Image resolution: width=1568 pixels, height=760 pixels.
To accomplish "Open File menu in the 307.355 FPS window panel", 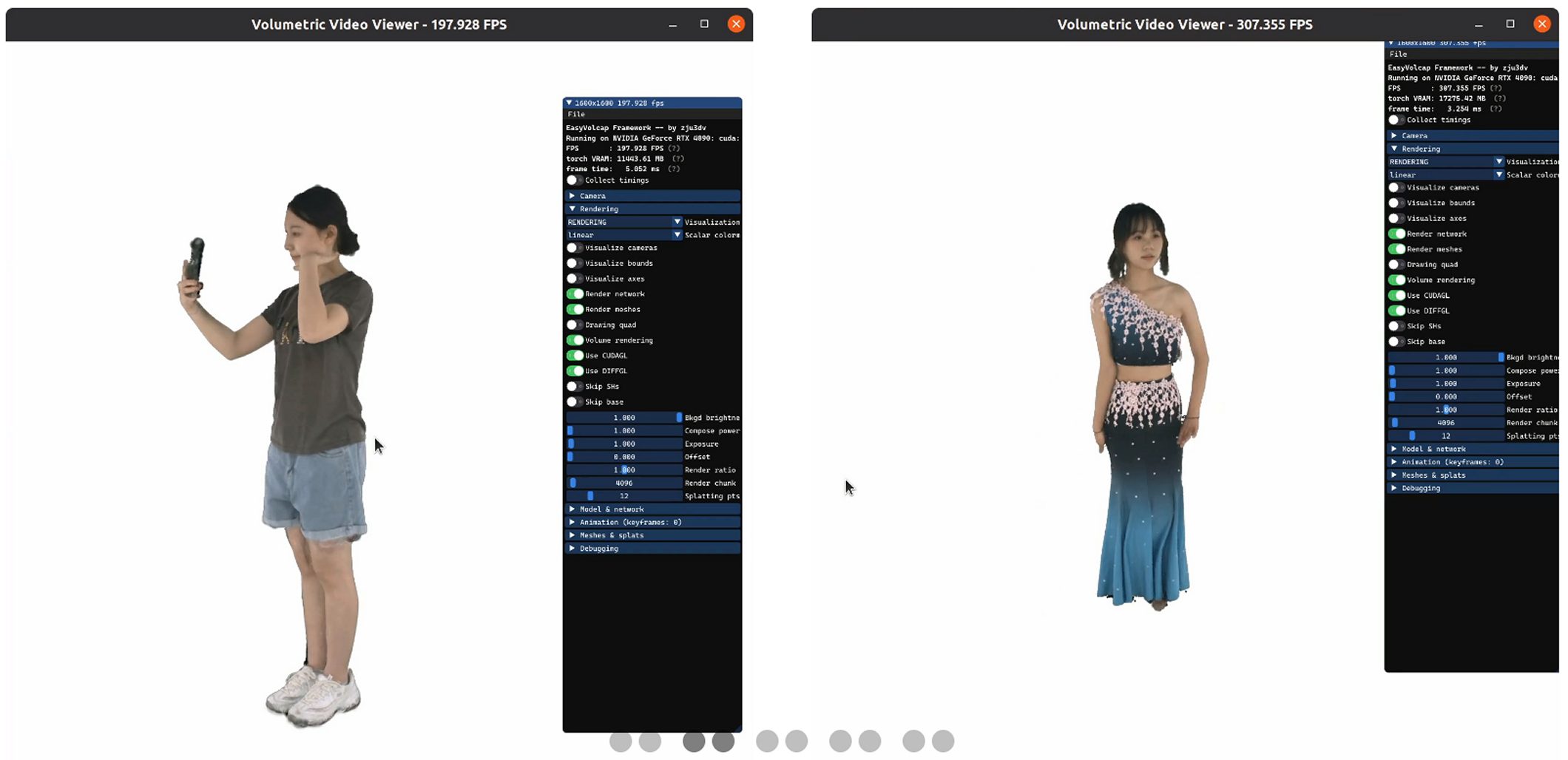I will pos(1398,55).
